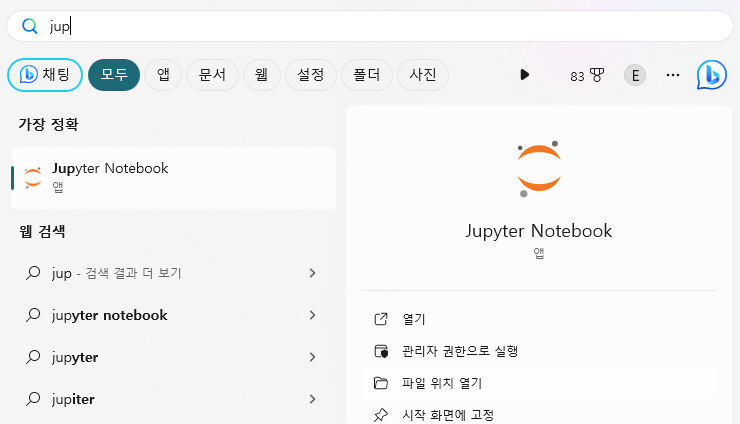Switch to the 문서 filter tab
The height and width of the screenshot is (424, 740).
coord(212,75)
